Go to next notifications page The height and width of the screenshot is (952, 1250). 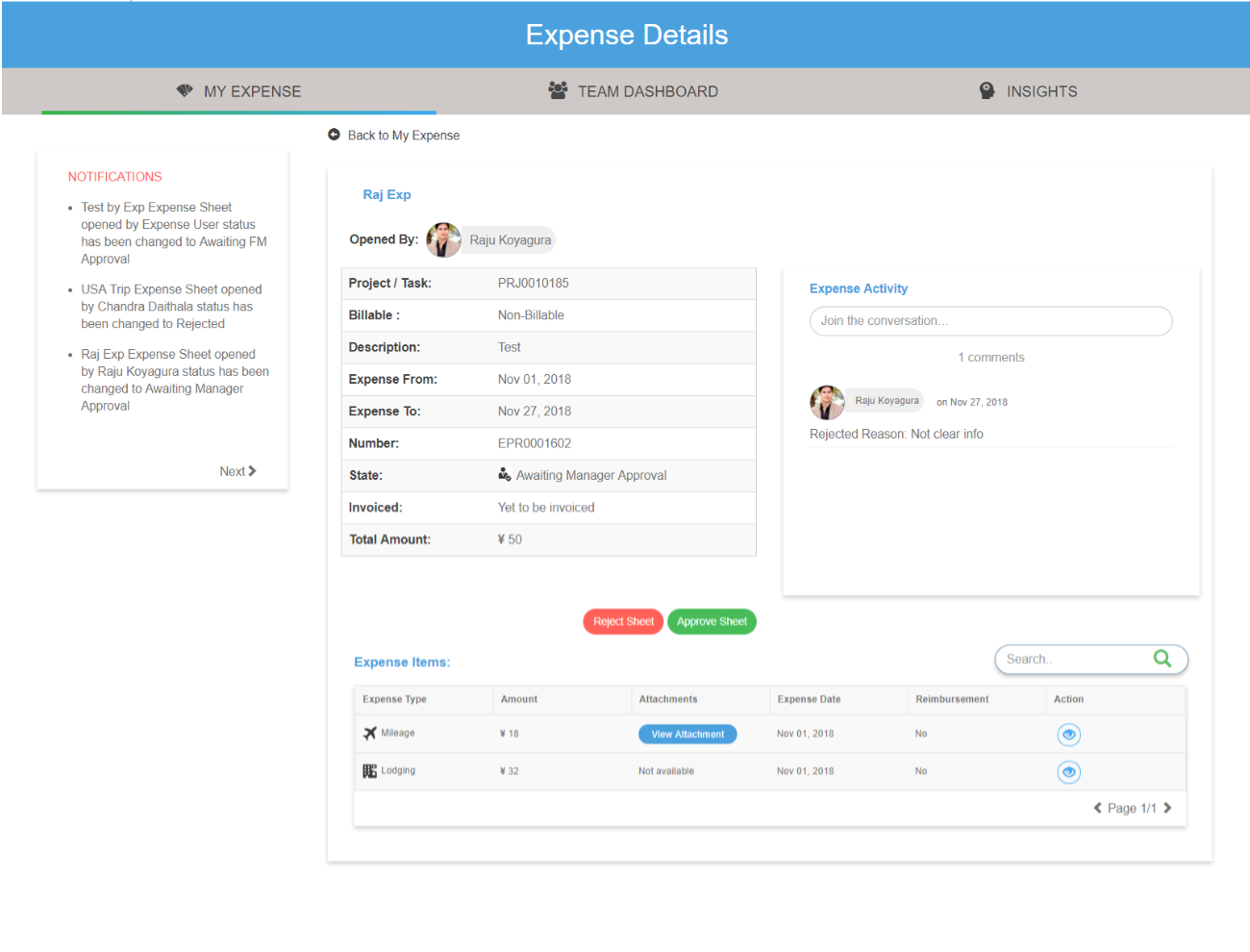click(237, 471)
